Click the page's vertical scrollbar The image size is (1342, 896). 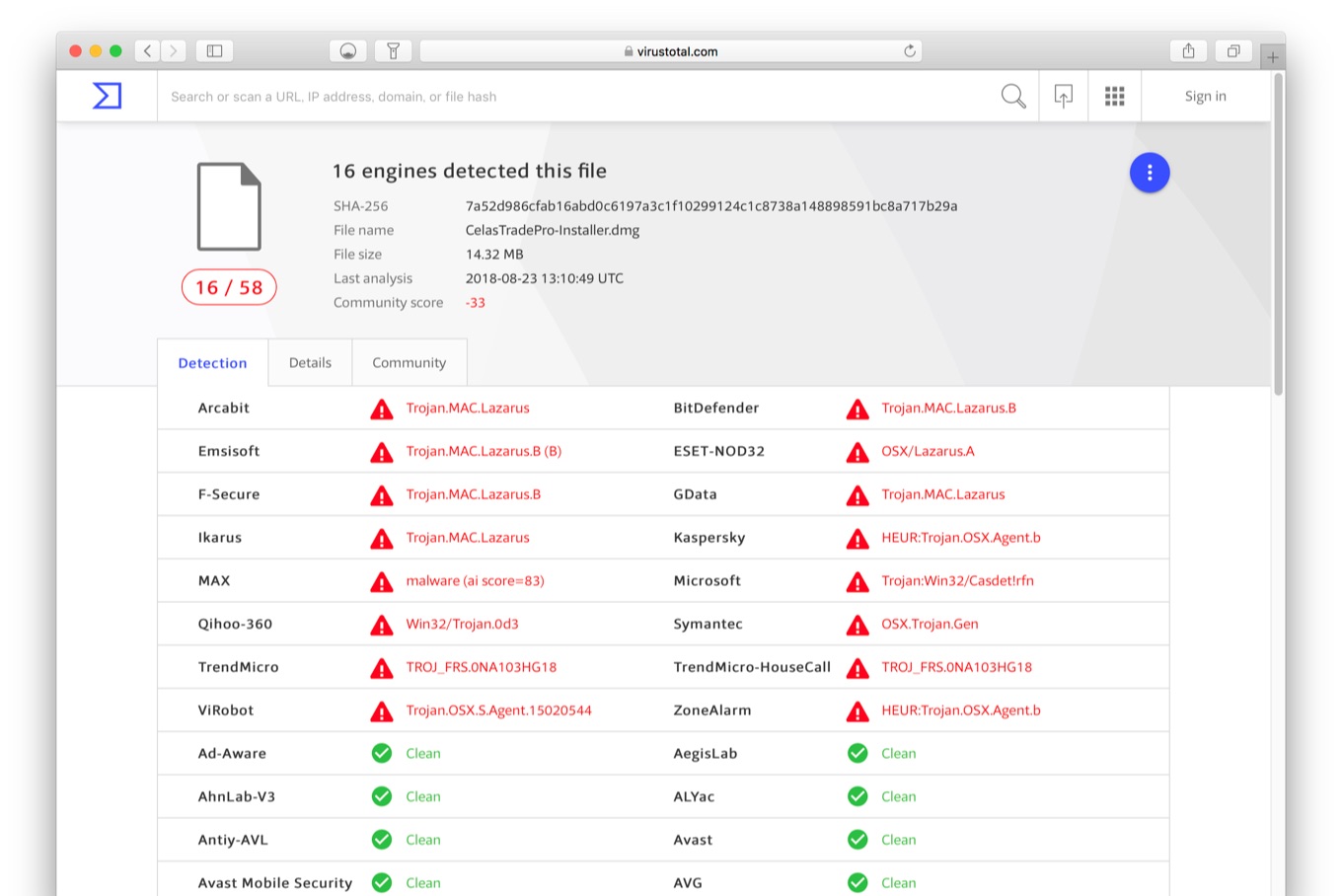1278,237
